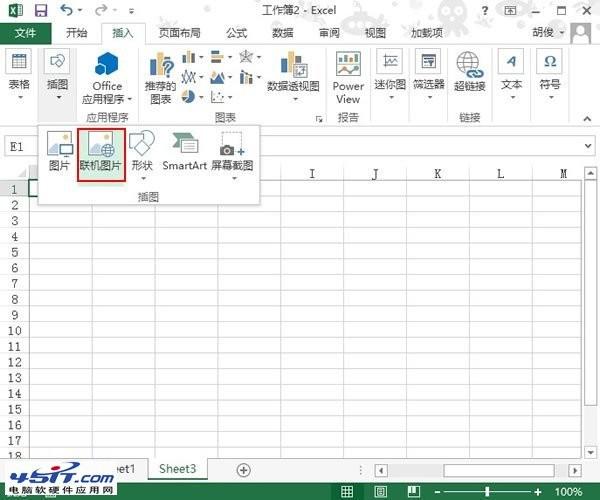Click the zoom in plus button

pyautogui.click(x=538, y=492)
